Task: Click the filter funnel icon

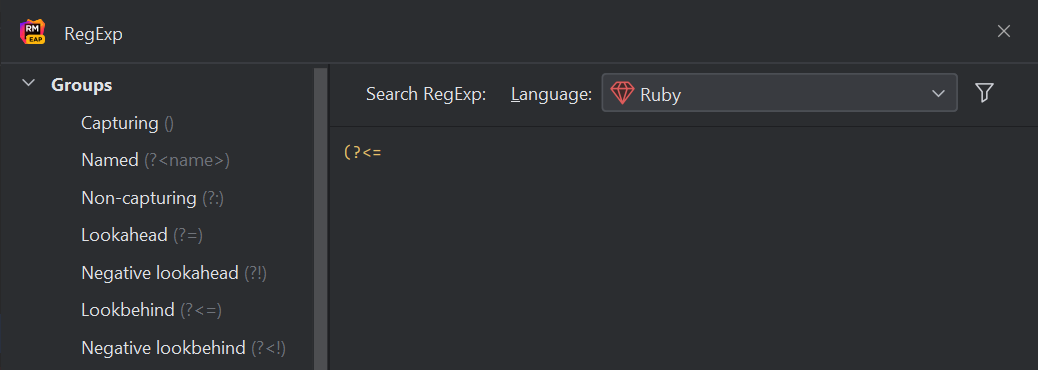Action: 984,93
